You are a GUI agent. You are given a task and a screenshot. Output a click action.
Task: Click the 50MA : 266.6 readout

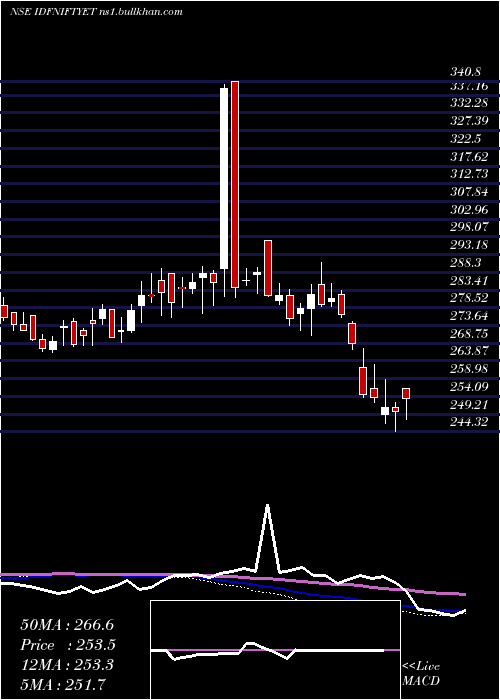click(67, 625)
